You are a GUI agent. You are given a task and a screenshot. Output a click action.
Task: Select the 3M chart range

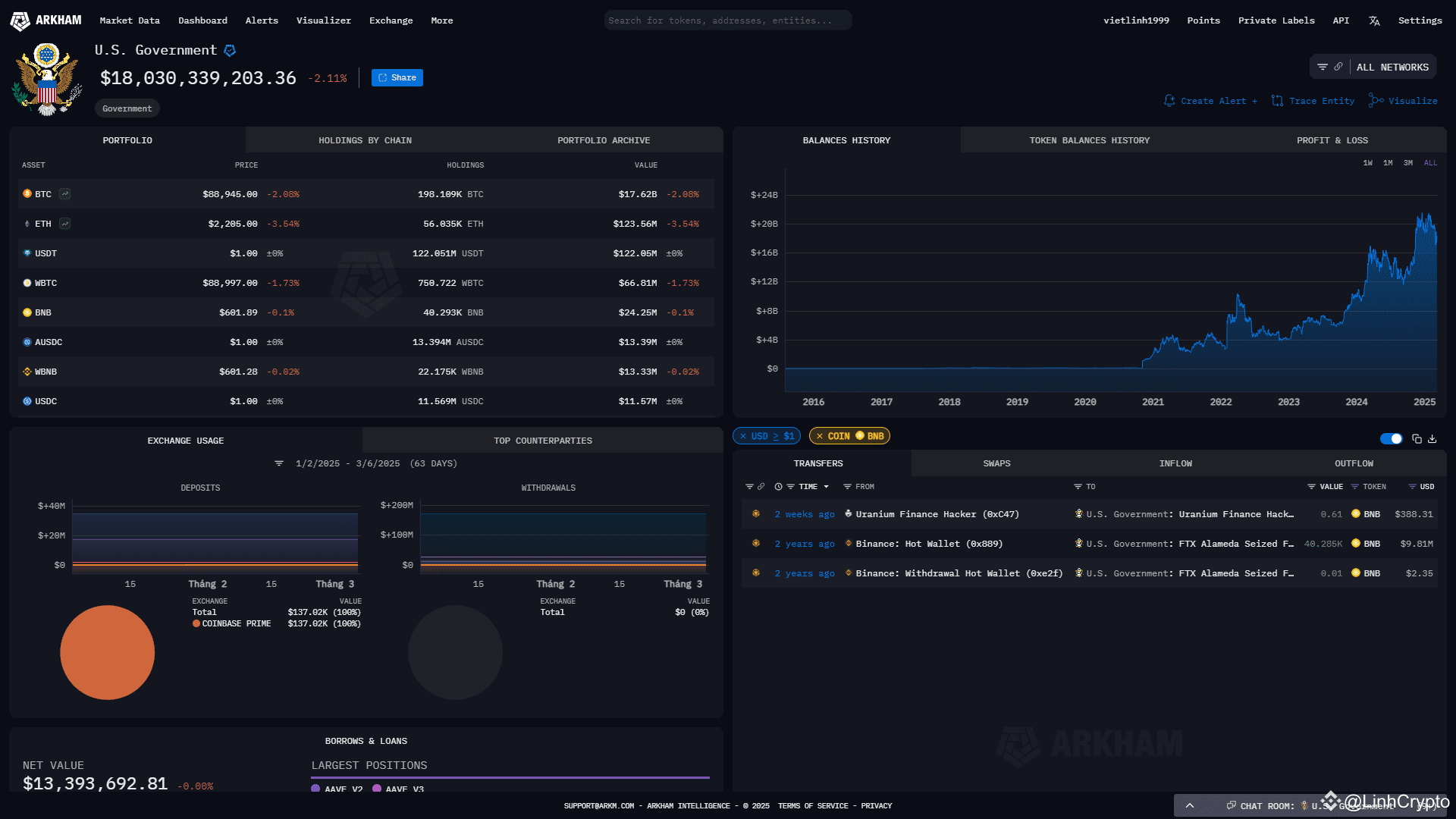tap(1408, 163)
